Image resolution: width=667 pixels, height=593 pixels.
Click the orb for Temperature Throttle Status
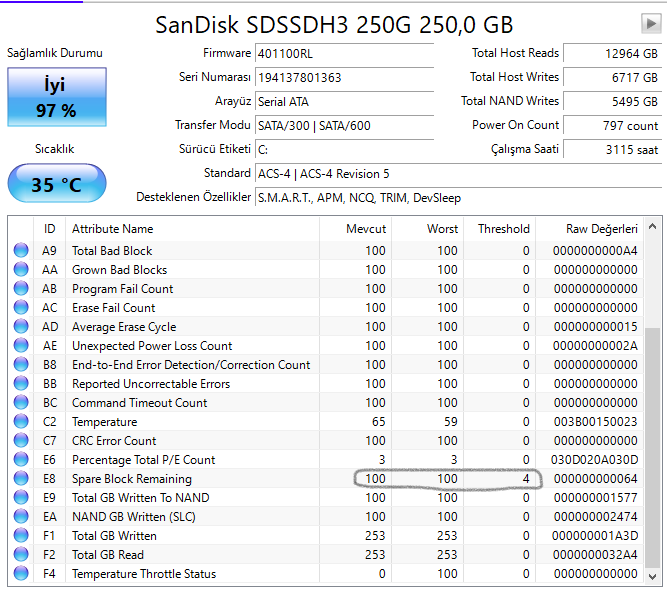coord(21,574)
